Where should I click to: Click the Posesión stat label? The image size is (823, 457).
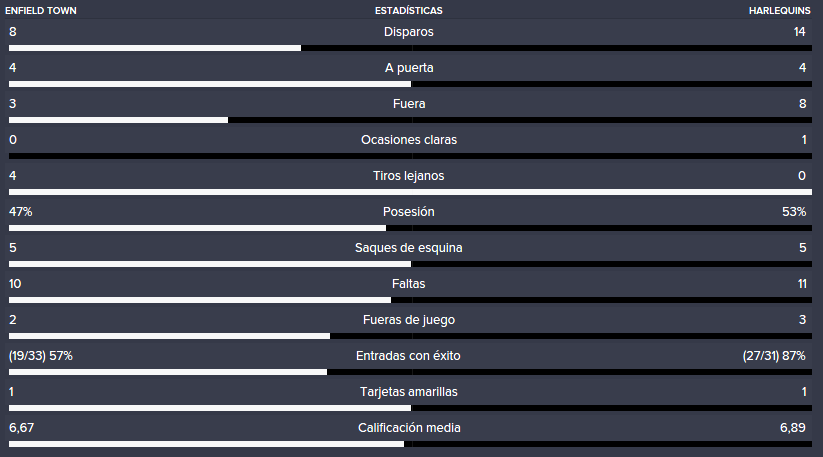tap(409, 211)
